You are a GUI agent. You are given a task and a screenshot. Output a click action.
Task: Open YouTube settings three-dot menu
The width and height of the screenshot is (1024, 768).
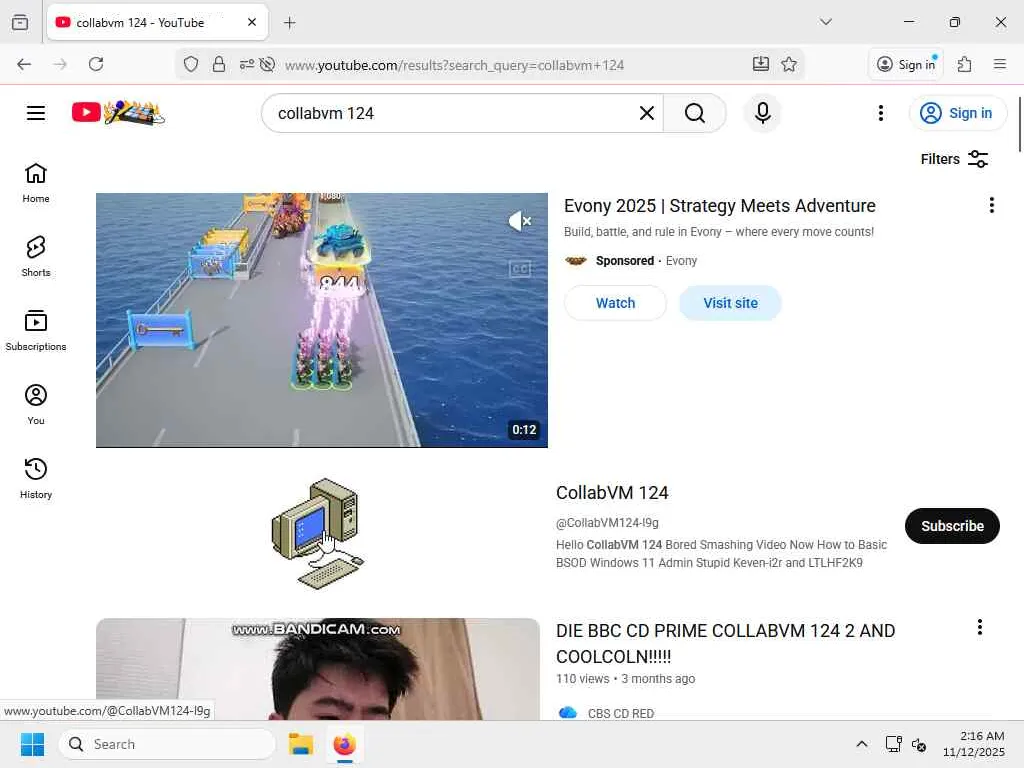click(x=880, y=113)
